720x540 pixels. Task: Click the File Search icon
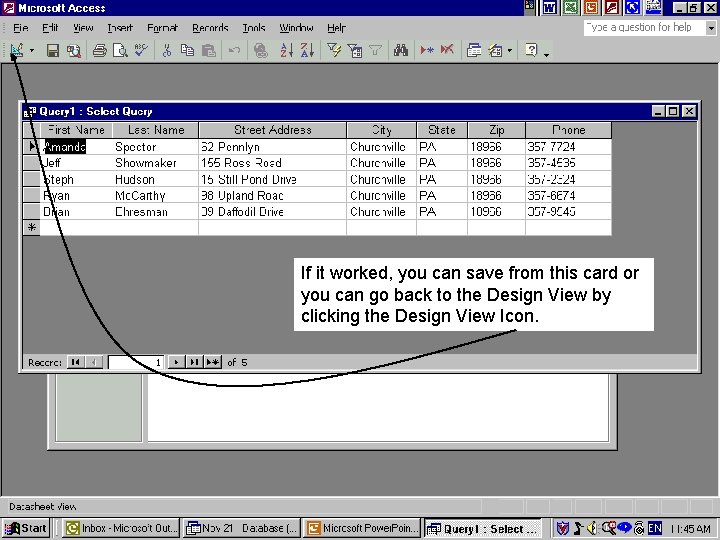[x=74, y=51]
